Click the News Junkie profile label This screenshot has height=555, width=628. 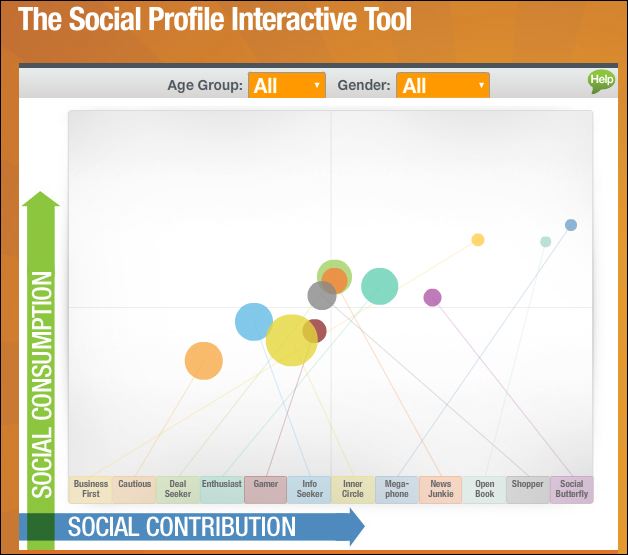441,489
